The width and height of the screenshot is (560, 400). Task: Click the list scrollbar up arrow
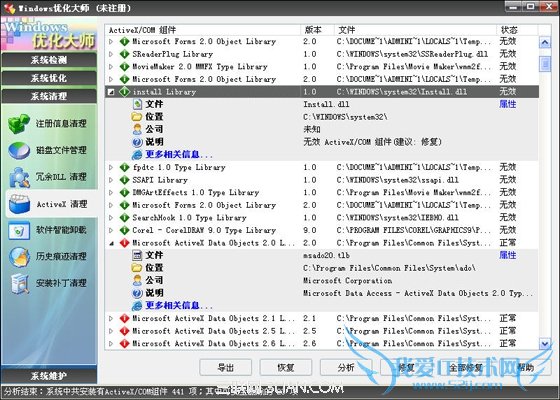click(x=545, y=43)
